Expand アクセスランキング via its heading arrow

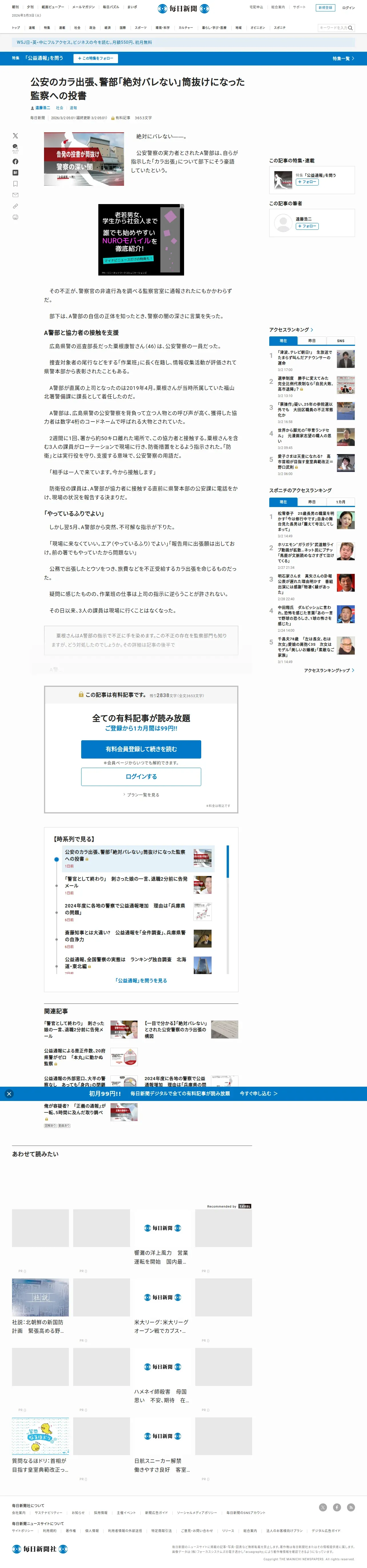pyautogui.click(x=312, y=330)
